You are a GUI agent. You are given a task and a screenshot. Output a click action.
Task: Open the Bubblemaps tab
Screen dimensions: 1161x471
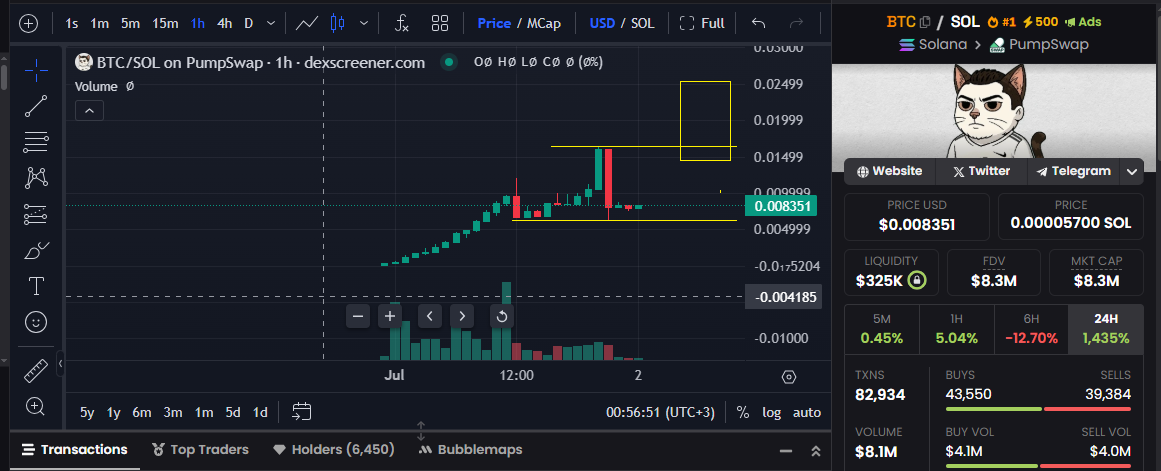click(470, 450)
